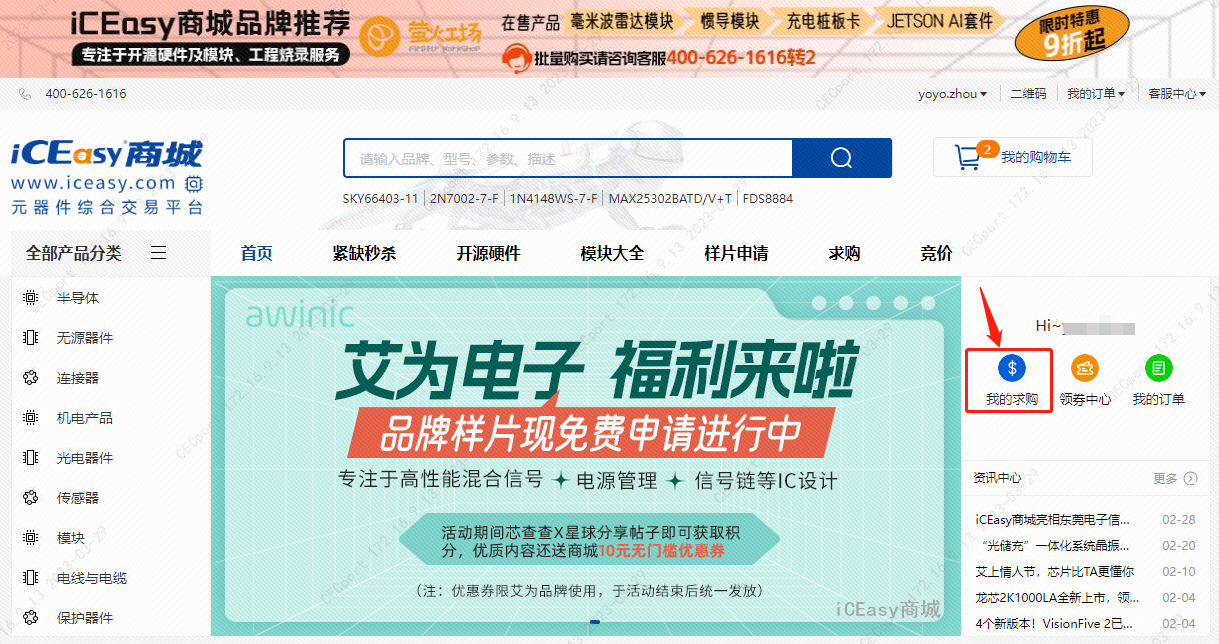Go to the 首页 nav item
Viewport: 1219px width, 644px height.
point(257,254)
